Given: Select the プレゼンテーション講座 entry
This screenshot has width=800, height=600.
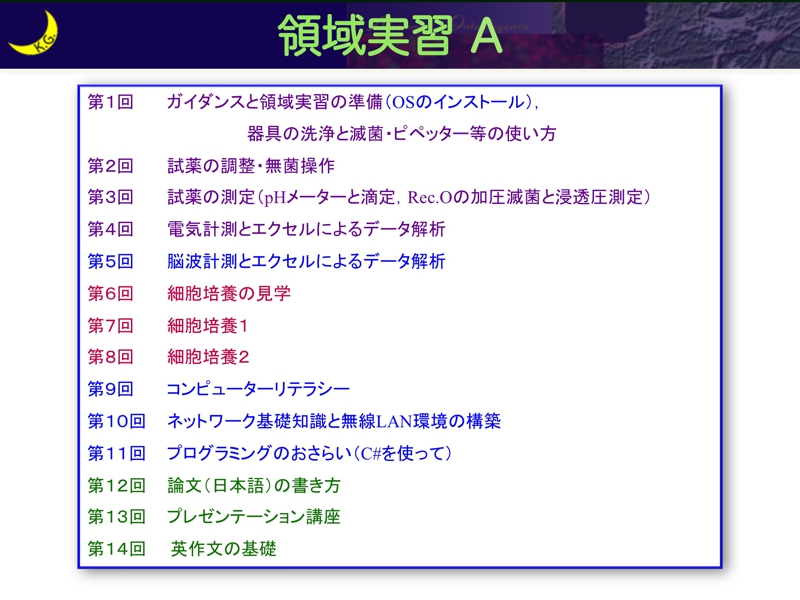Looking at the screenshot, I should (x=254, y=517).
